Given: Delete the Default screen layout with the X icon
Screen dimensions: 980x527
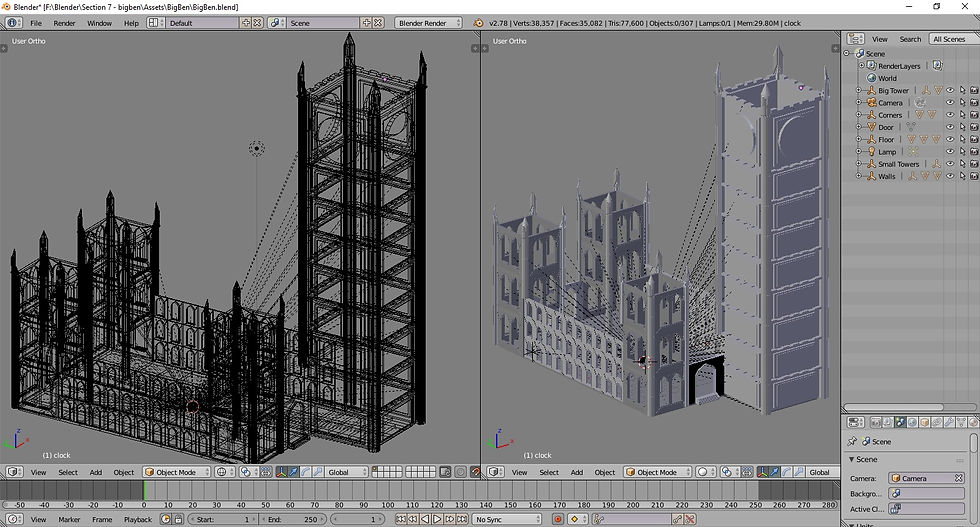Looking at the screenshot, I should [257, 23].
